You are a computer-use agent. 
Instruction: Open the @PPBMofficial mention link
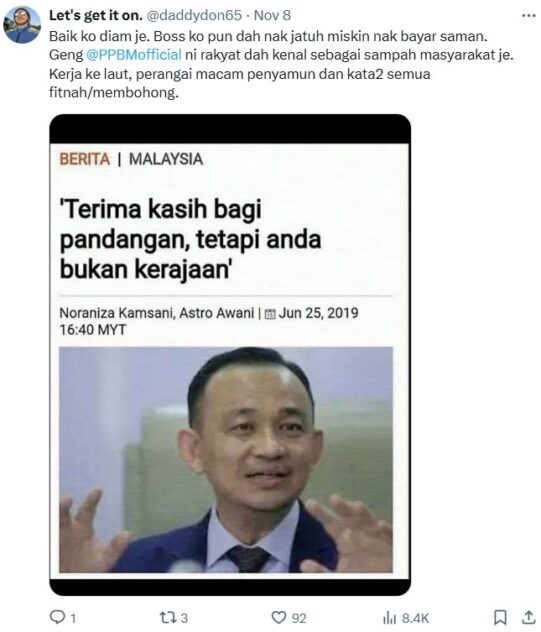pos(134,55)
